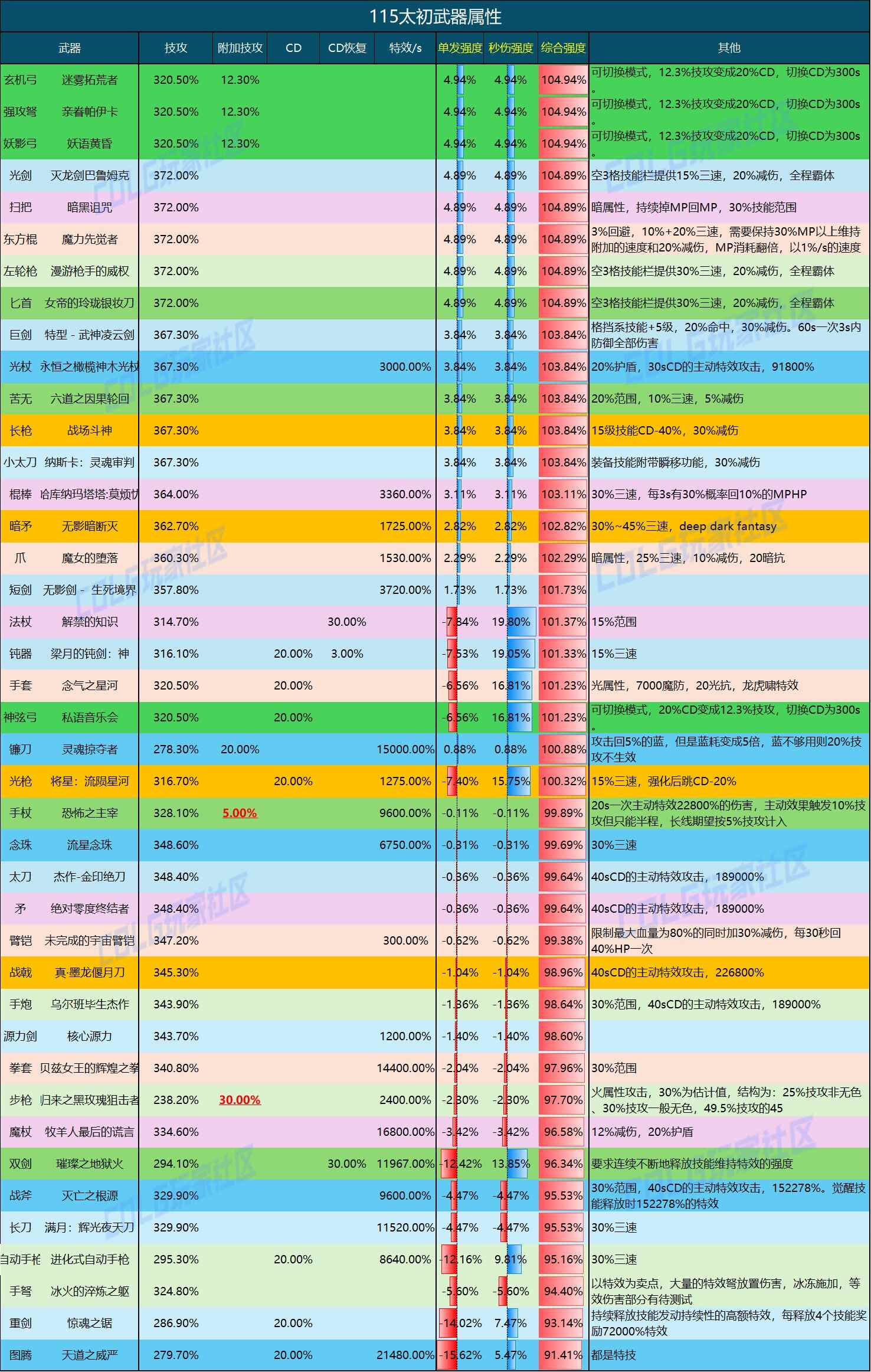Click the '238.20%' 技攻 cell
This screenshot has width=871, height=1372.
coord(176,1100)
